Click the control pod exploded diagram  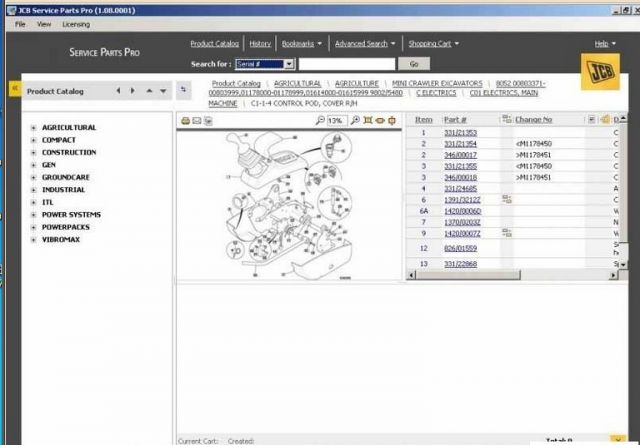289,205
